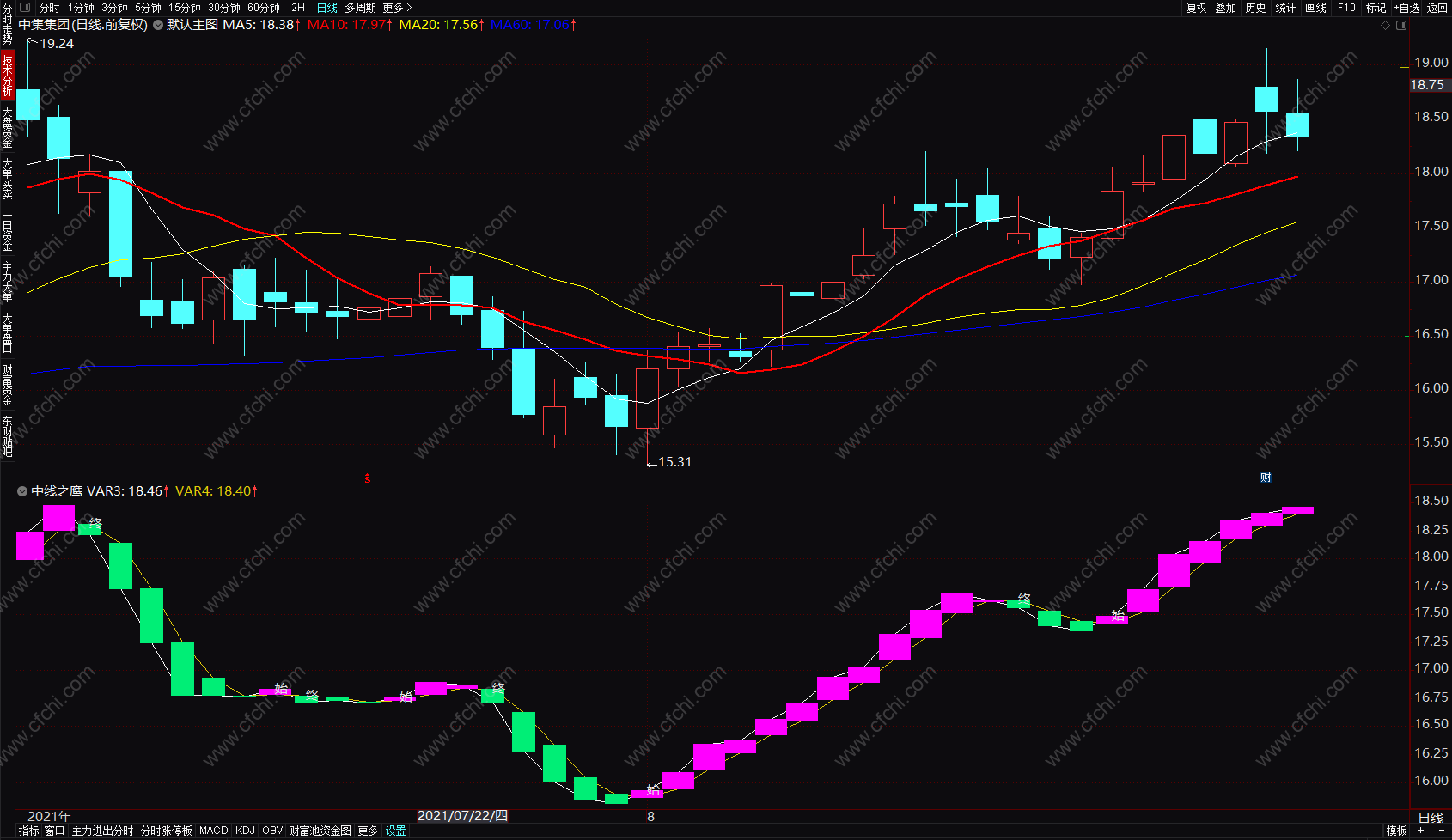Open the 统计 statistics button
1452x840 pixels.
click(x=1285, y=8)
